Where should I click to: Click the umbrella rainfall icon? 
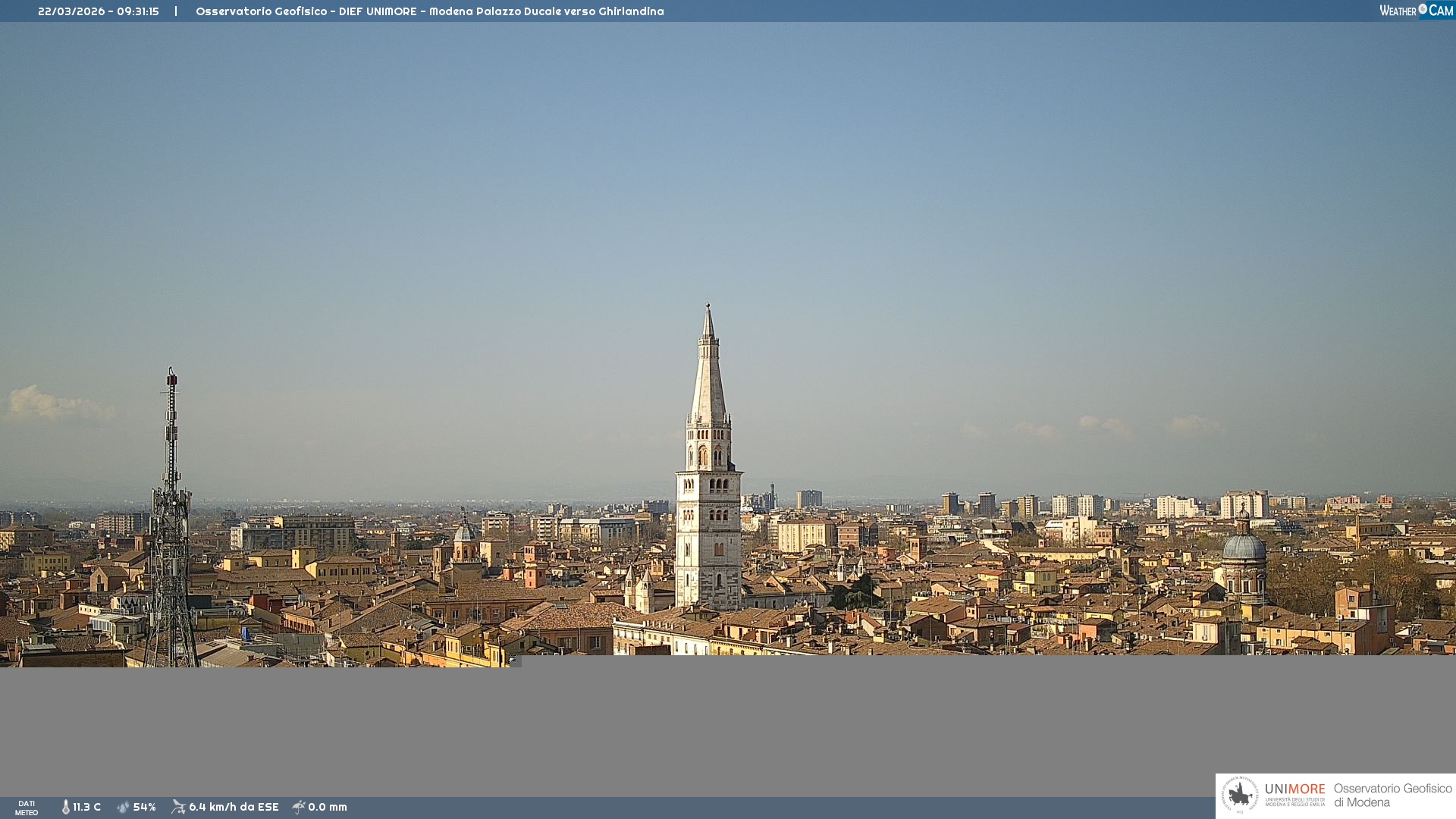299,807
